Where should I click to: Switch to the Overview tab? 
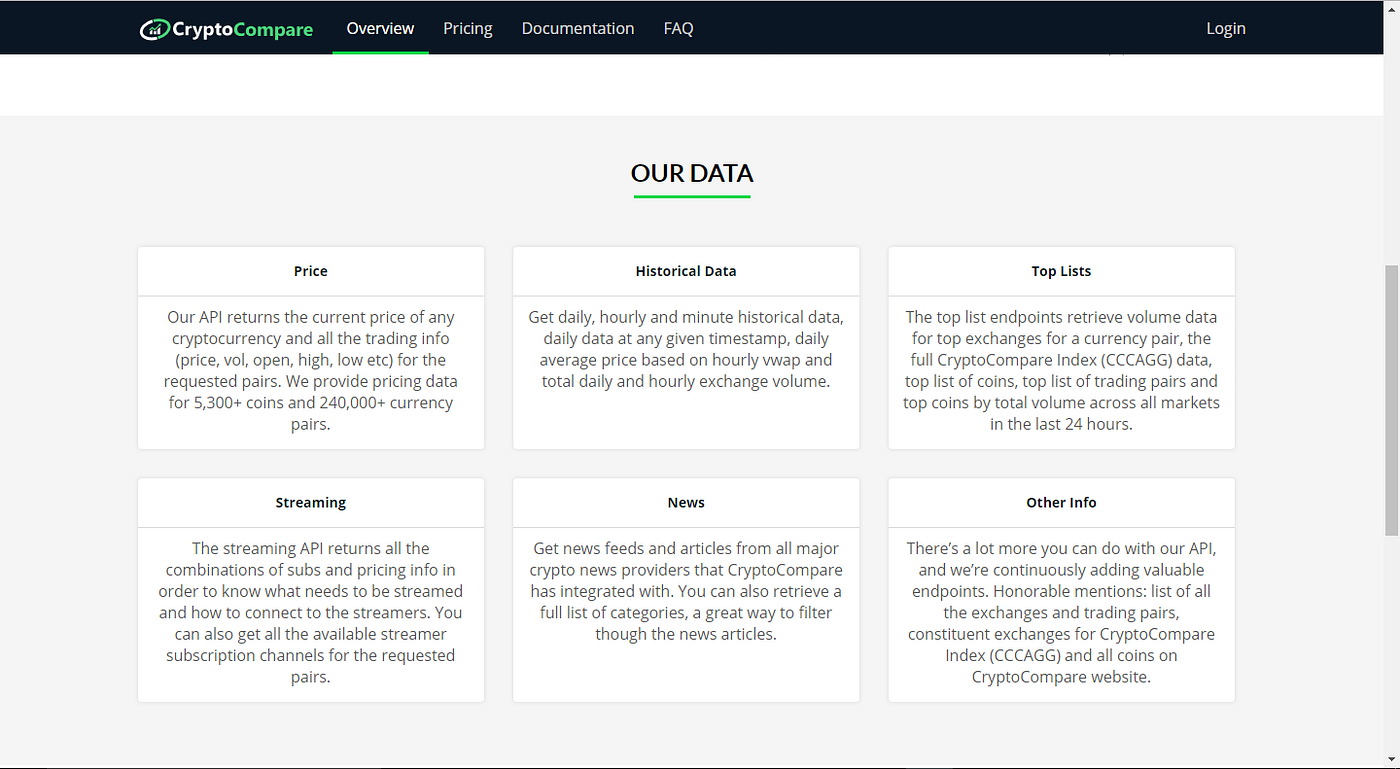(x=380, y=28)
